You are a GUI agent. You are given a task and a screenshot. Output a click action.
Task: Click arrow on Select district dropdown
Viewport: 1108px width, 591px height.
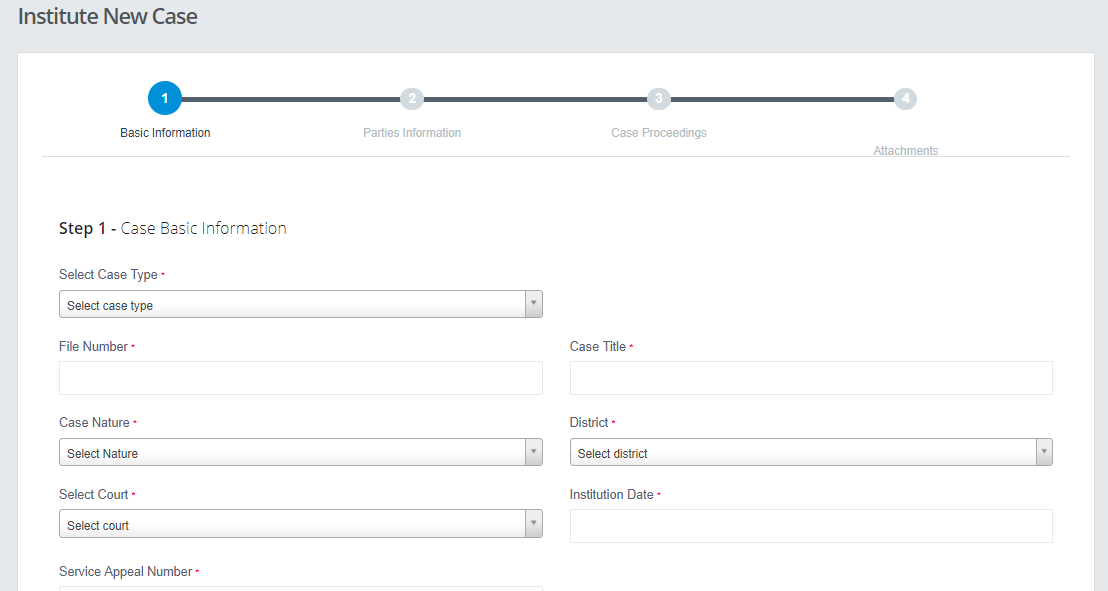[1044, 452]
